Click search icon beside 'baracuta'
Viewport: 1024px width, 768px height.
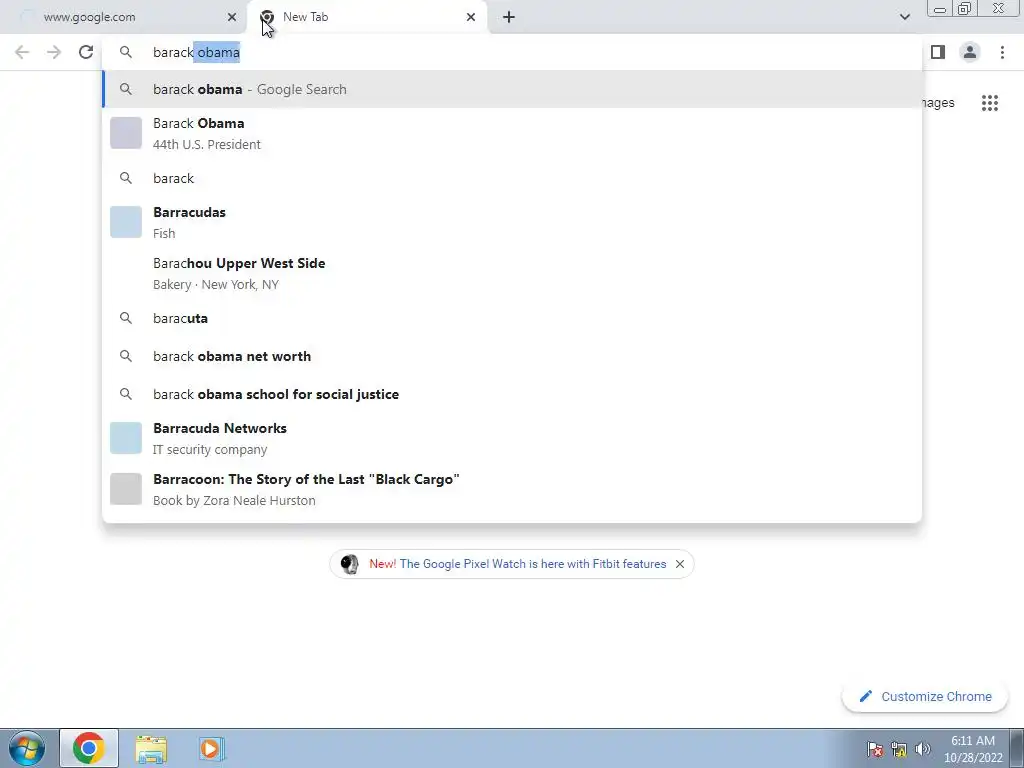126,318
